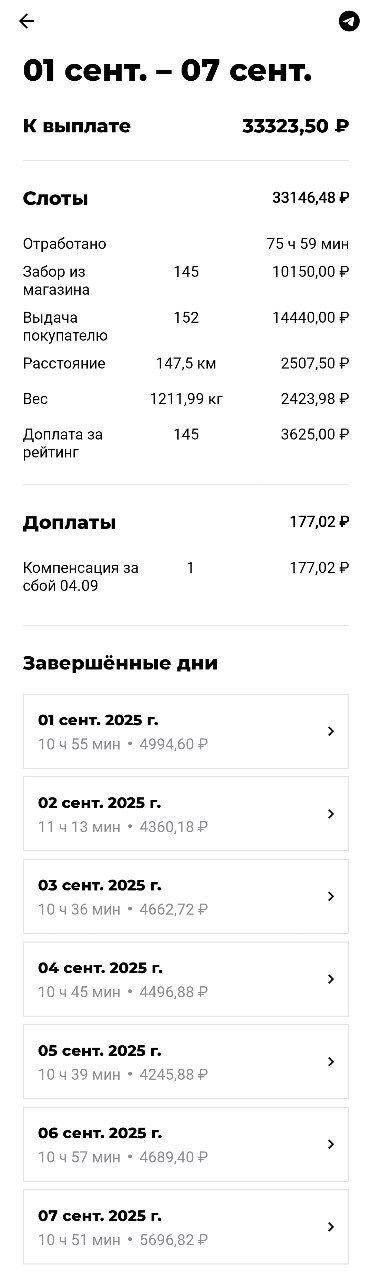Tap the 04 сент. 2025 г. chevron arrow
Screen dimensions: 372x1280
point(331,979)
